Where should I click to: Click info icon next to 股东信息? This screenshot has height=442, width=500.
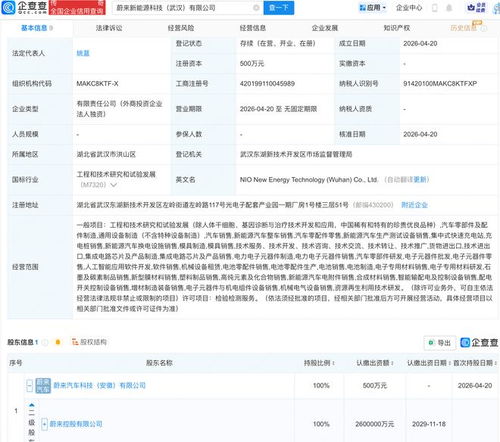[x=45, y=342]
